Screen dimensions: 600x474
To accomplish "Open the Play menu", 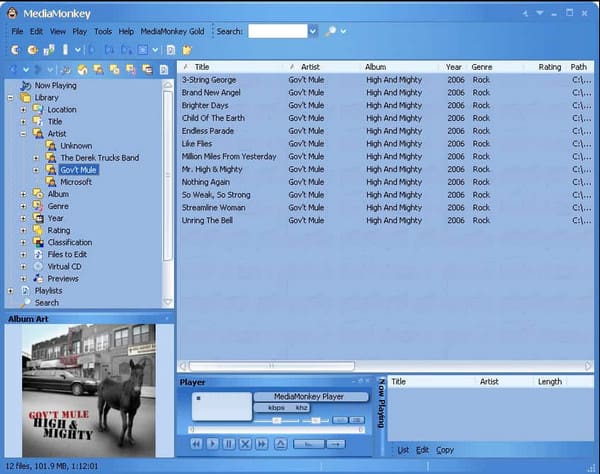I will 80,31.
